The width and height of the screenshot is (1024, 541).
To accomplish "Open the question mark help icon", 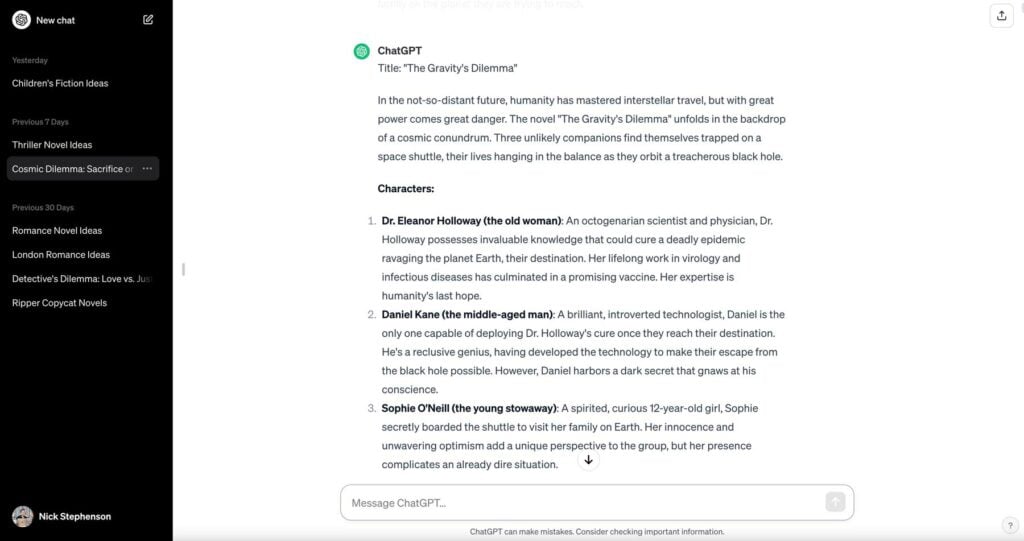I will pyautogui.click(x=1010, y=525).
